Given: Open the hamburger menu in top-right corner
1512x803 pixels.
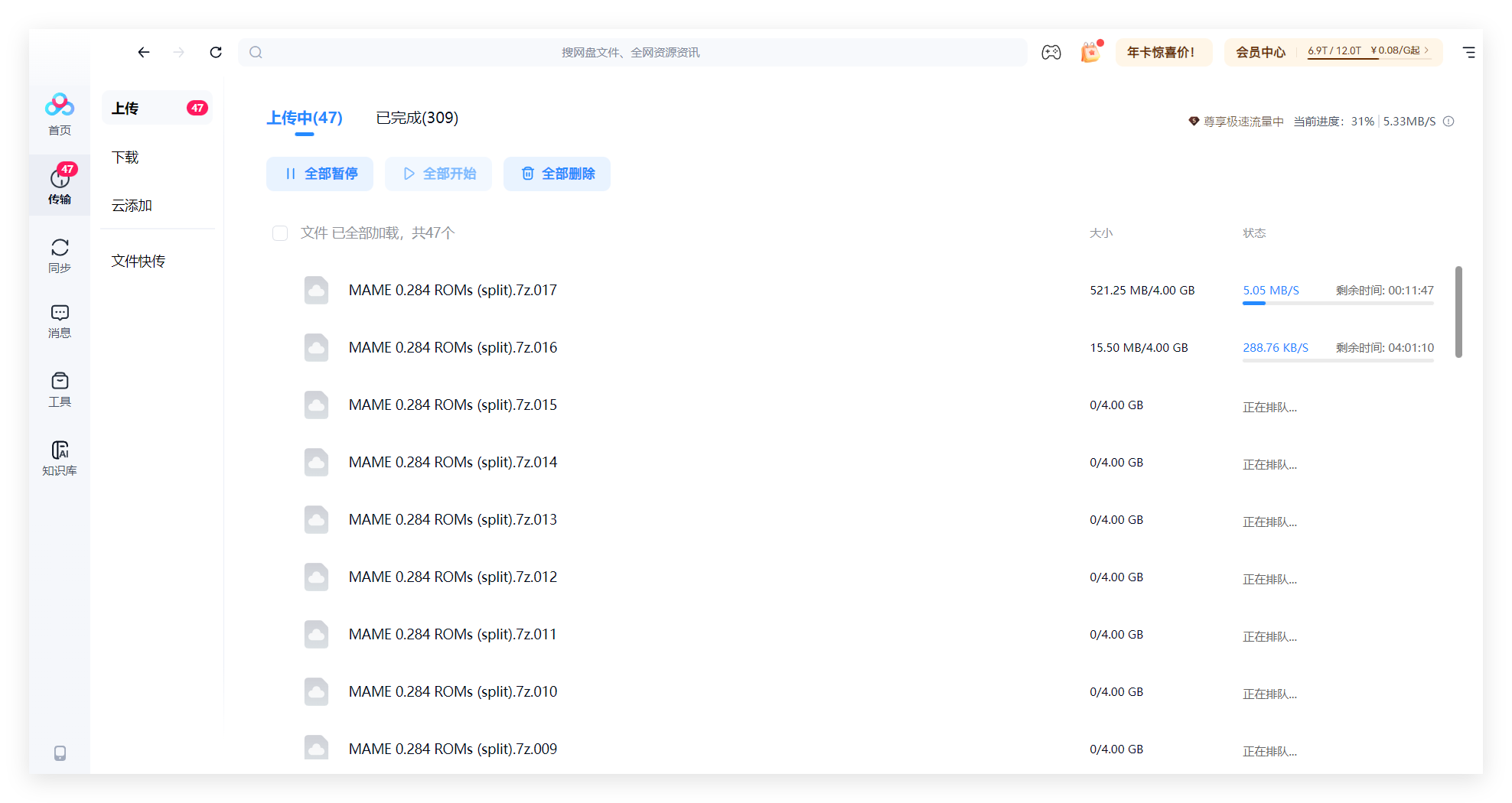Looking at the screenshot, I should click(1468, 52).
